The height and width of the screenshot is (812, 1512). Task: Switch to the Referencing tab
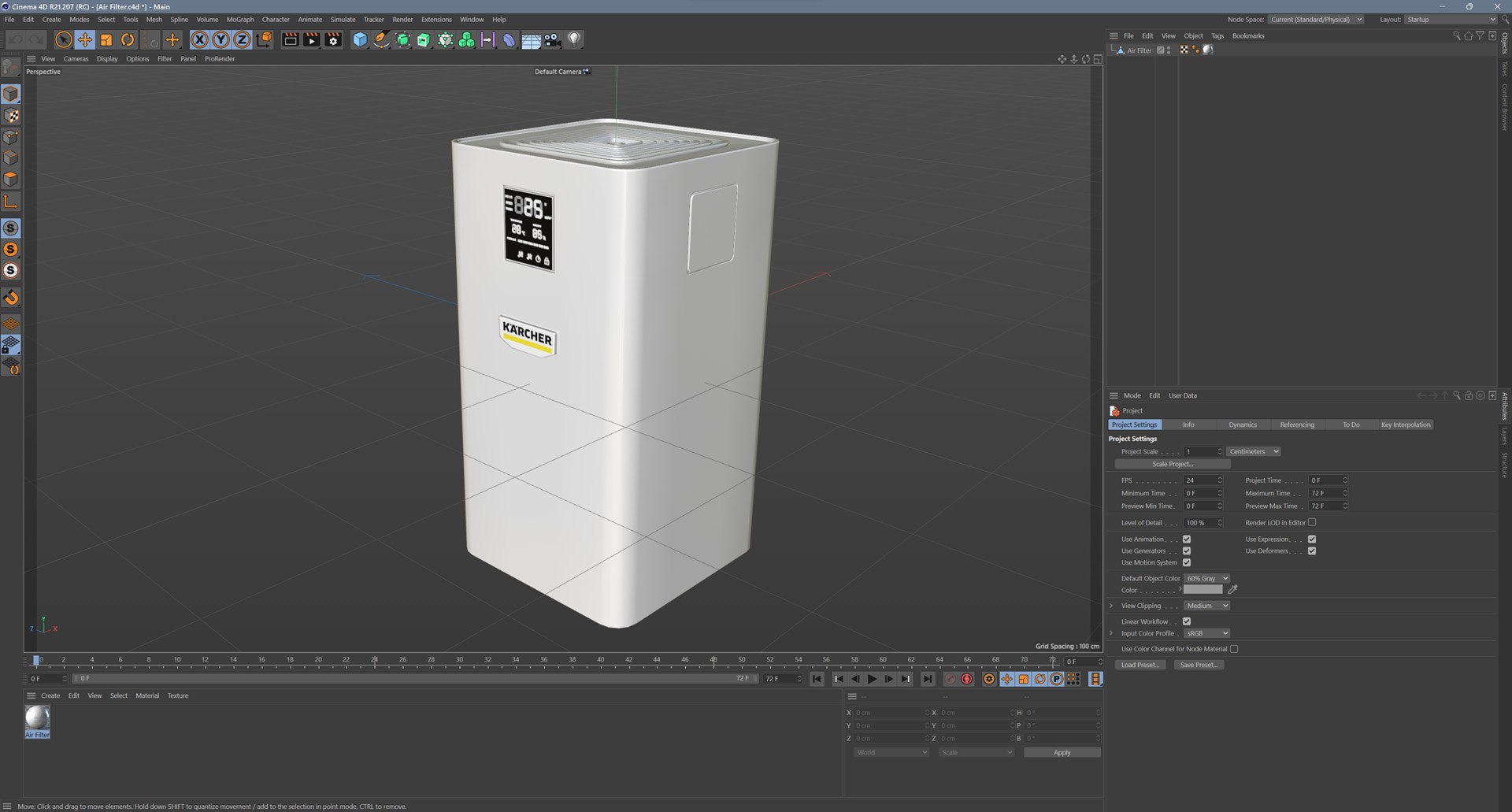[x=1297, y=425]
